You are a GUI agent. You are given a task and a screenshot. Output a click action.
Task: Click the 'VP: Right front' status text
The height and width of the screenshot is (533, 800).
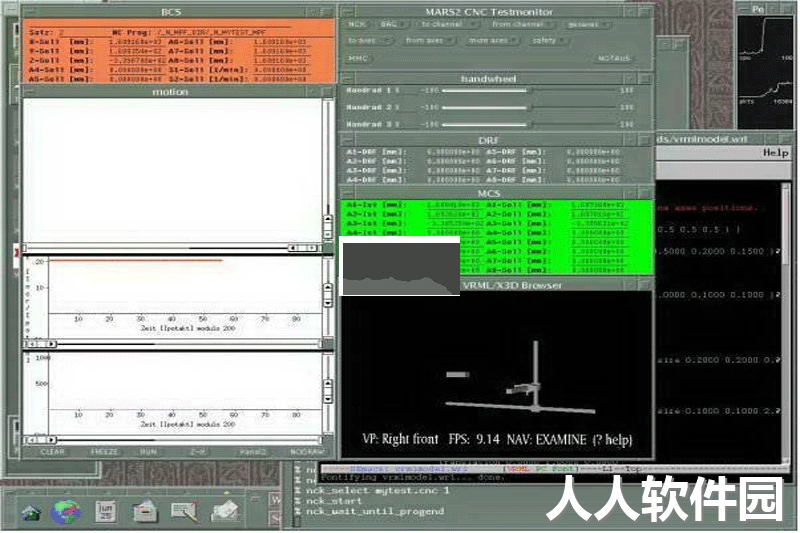pos(400,439)
